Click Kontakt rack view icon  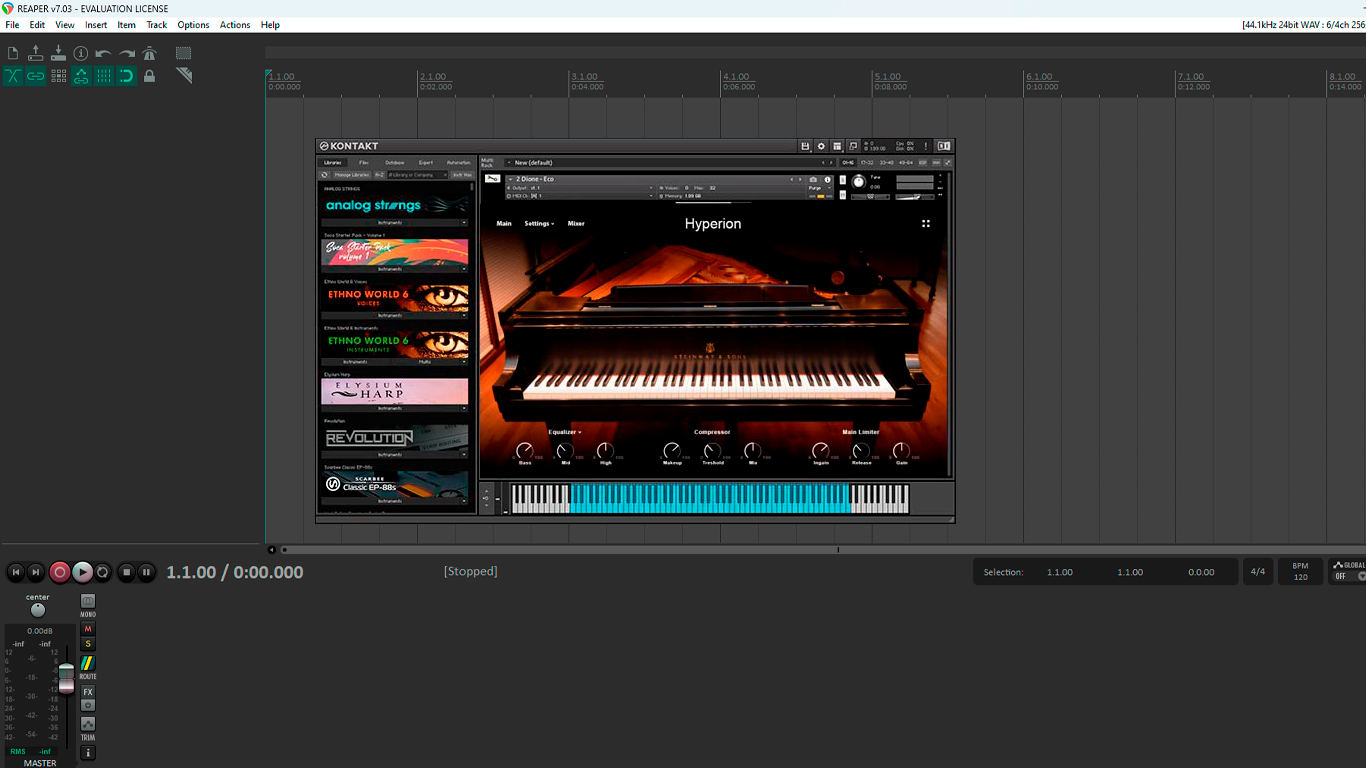point(837,146)
